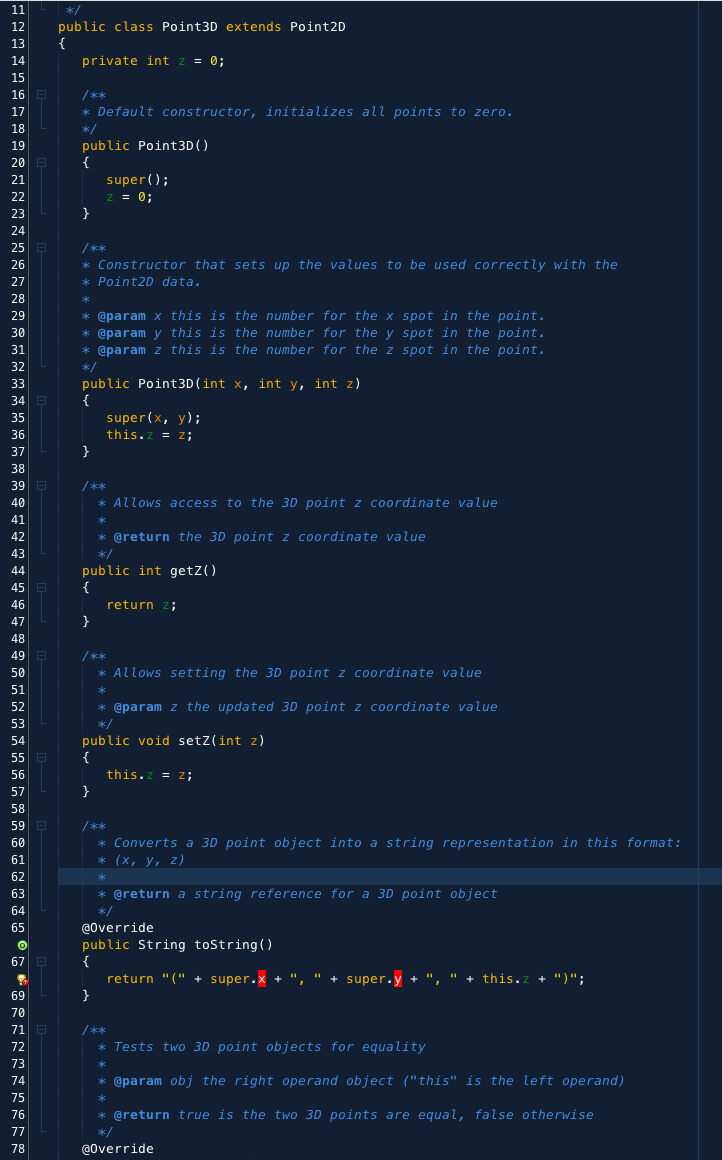Viewport: 722px width, 1160px height.
Task: Click the @Override annotation on line 78
Action: pyautogui.click(x=118, y=1149)
